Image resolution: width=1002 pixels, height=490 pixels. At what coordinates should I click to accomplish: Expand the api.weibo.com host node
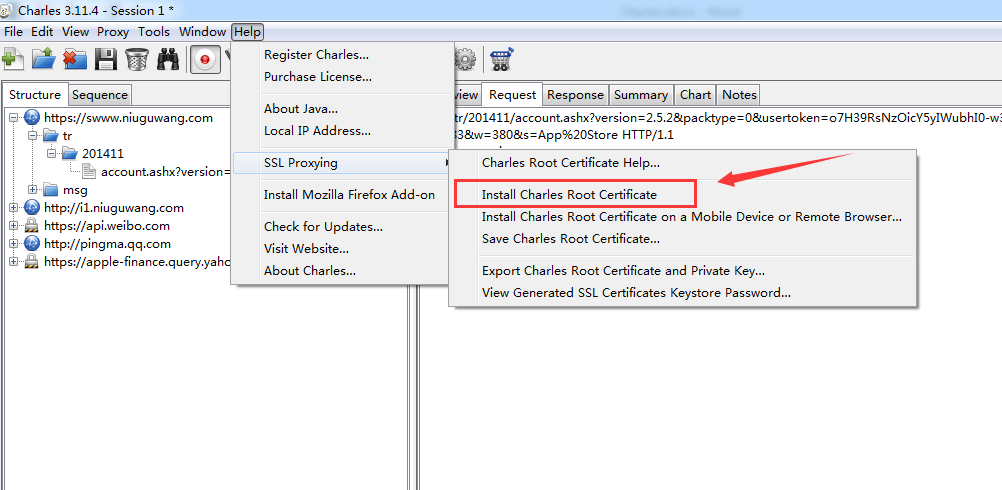[13, 226]
